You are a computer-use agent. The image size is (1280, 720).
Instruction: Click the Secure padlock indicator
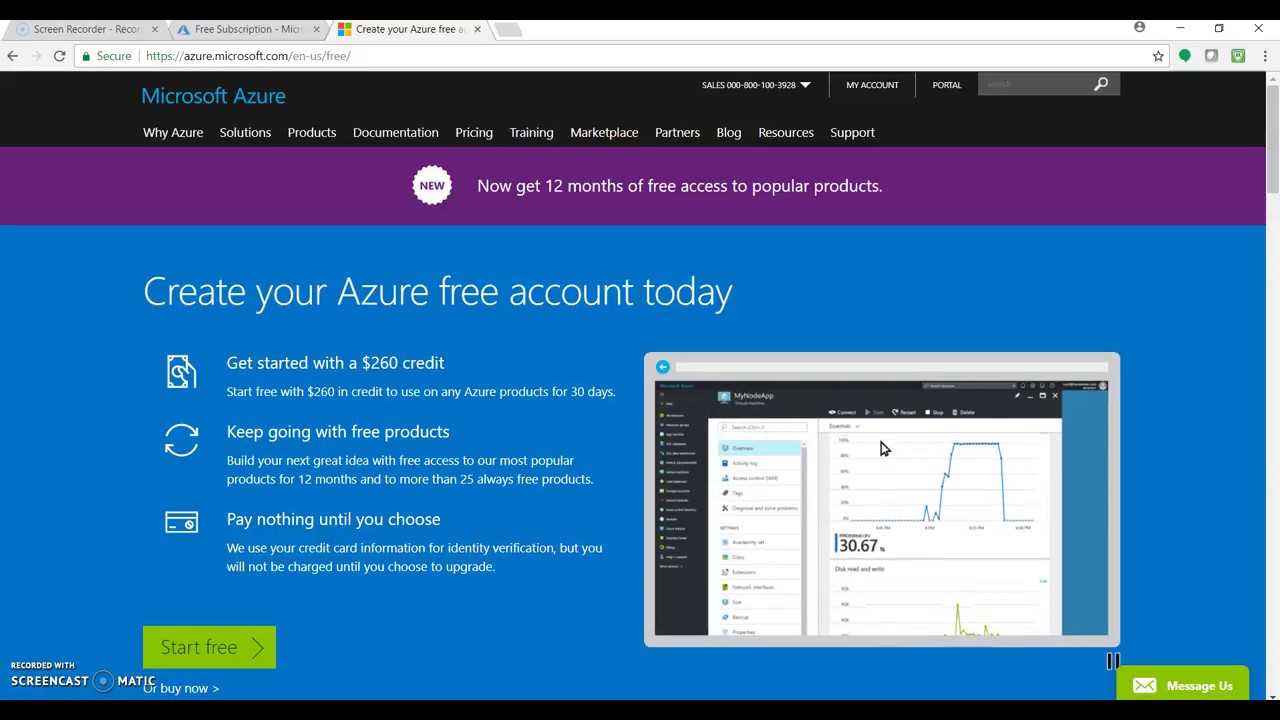point(106,56)
